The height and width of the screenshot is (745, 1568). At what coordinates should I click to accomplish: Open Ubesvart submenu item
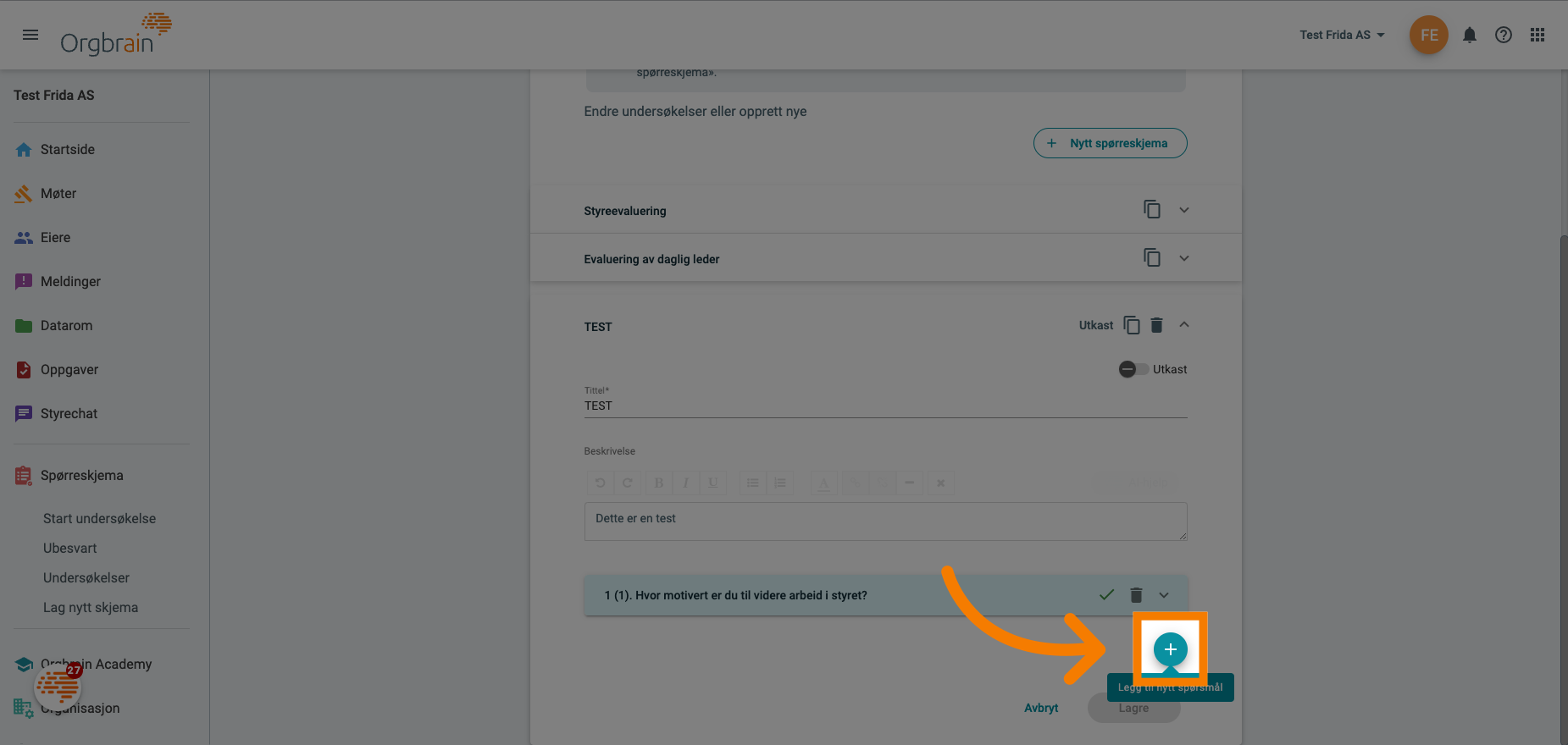pos(70,548)
